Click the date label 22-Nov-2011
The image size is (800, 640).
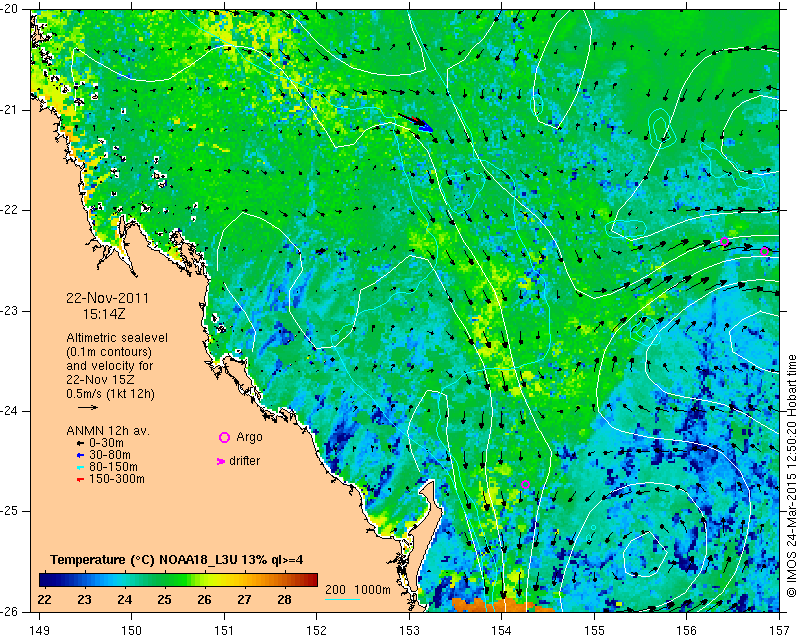pos(108,298)
